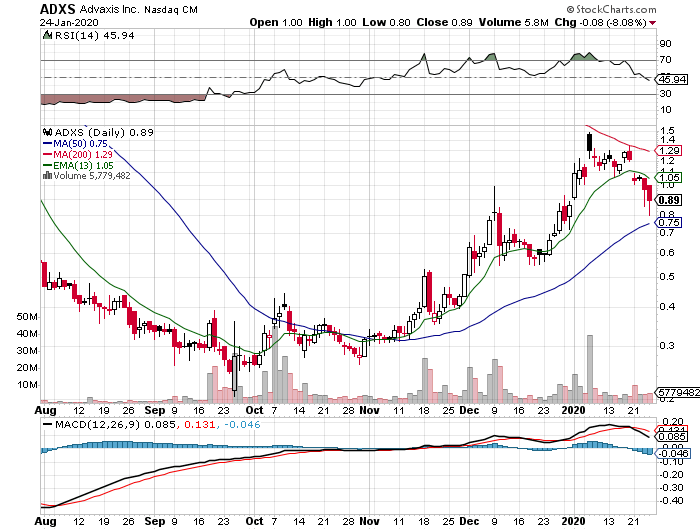Click the -0.046 MACD histogram value tag
This screenshot has height=530, width=700.
coord(669,454)
